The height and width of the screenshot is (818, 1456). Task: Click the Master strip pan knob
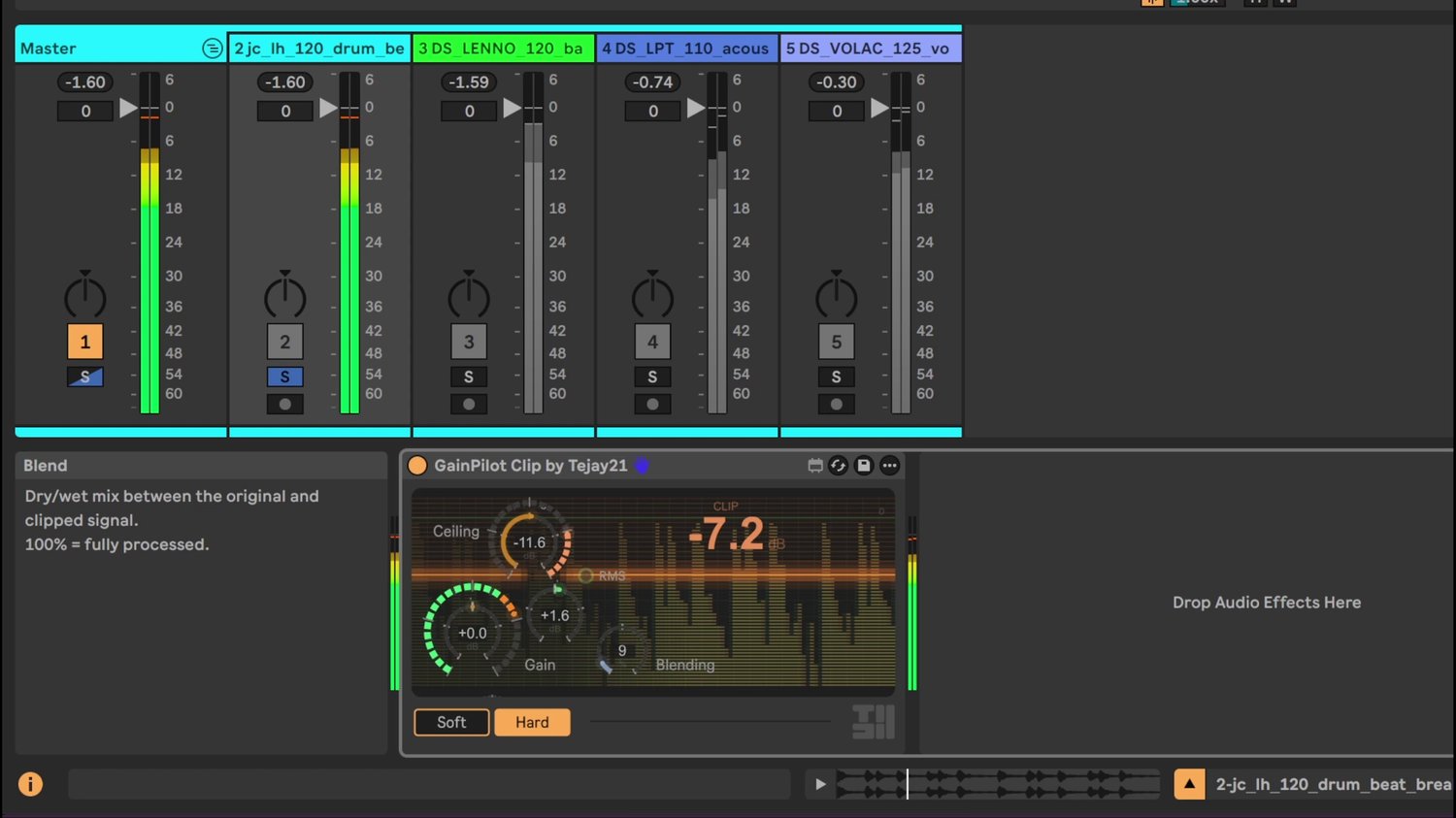coord(85,295)
